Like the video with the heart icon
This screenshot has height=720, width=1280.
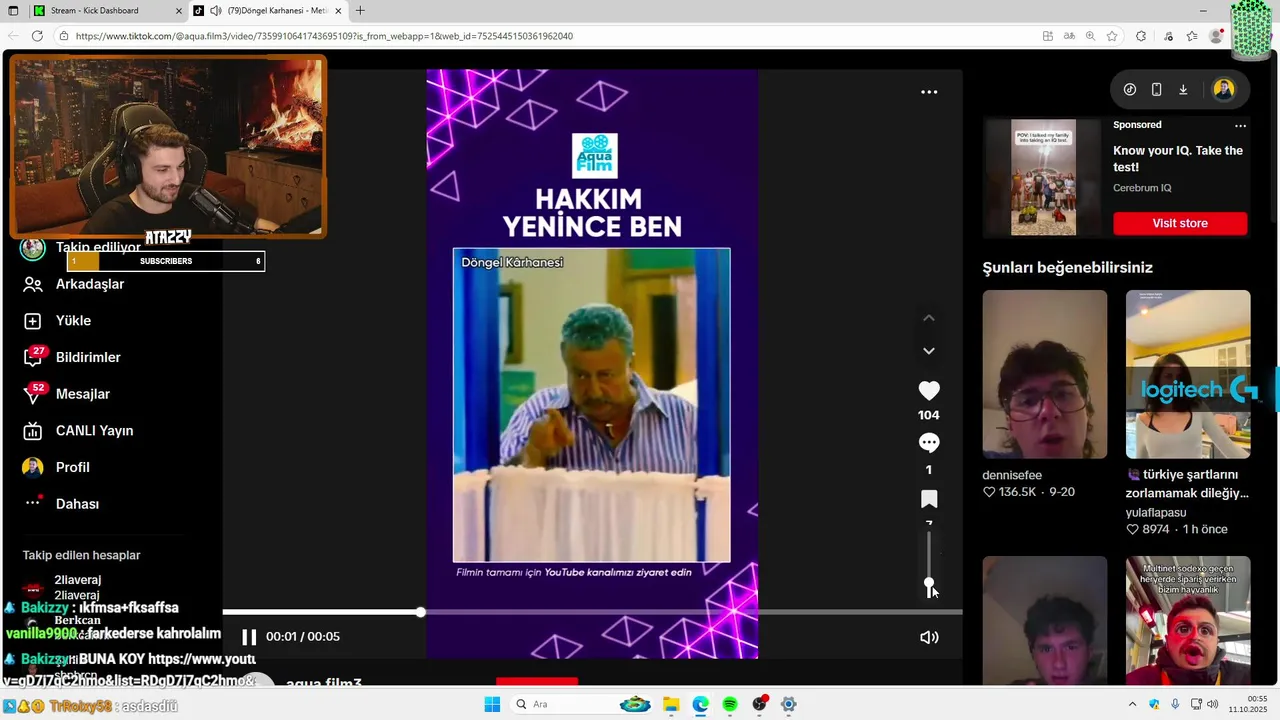coord(929,391)
